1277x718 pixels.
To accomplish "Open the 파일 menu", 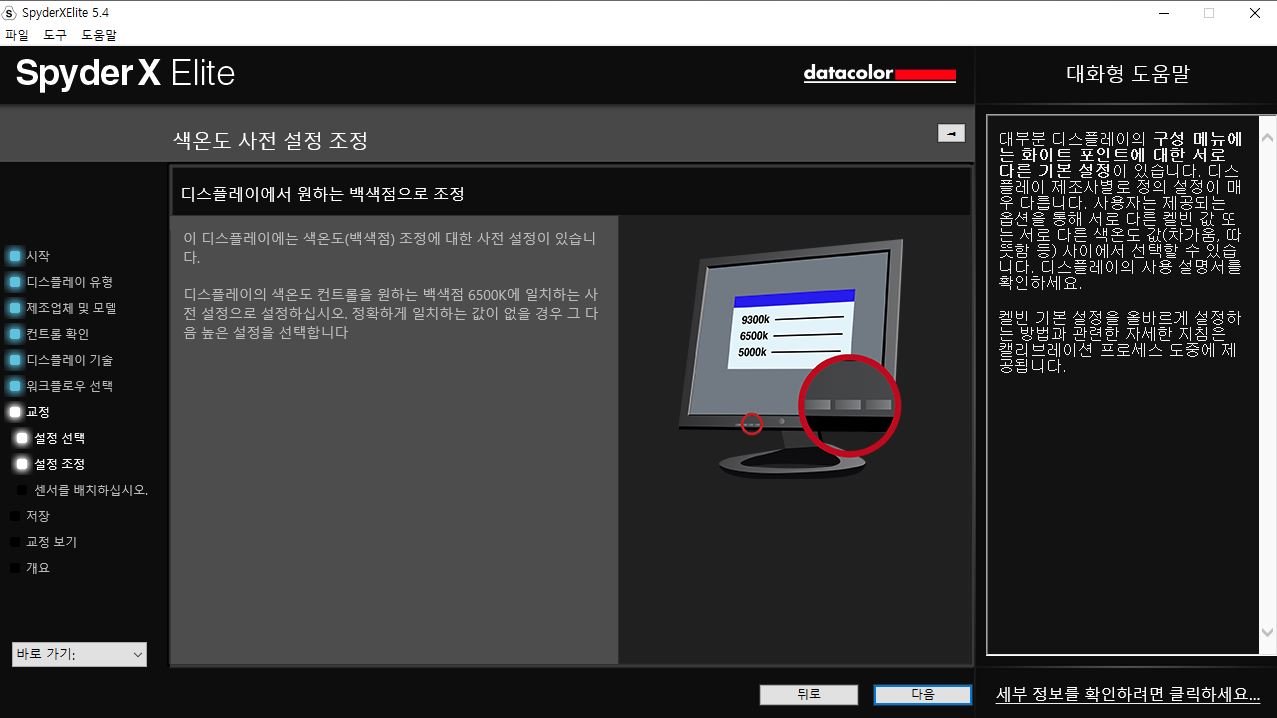I will click(17, 35).
